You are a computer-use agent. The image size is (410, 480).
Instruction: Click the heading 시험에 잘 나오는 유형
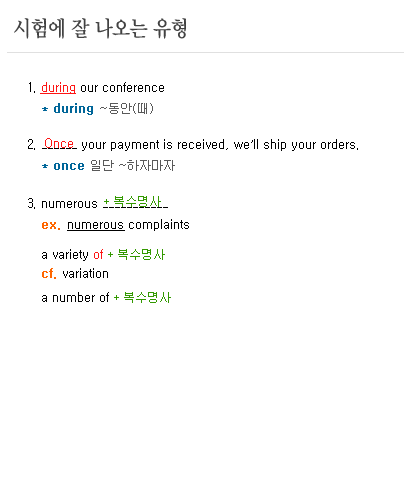pos(100,29)
